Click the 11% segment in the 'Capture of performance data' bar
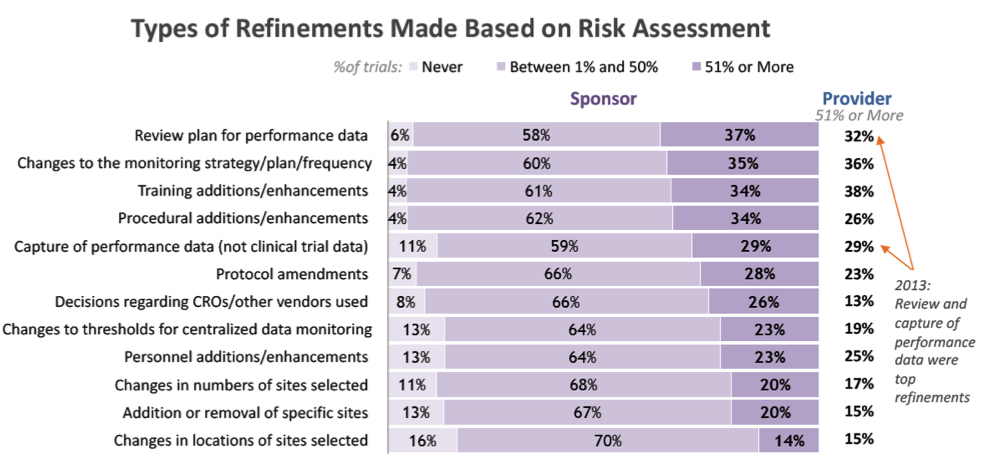Image resolution: width=989 pixels, height=458 pixels. [414, 246]
